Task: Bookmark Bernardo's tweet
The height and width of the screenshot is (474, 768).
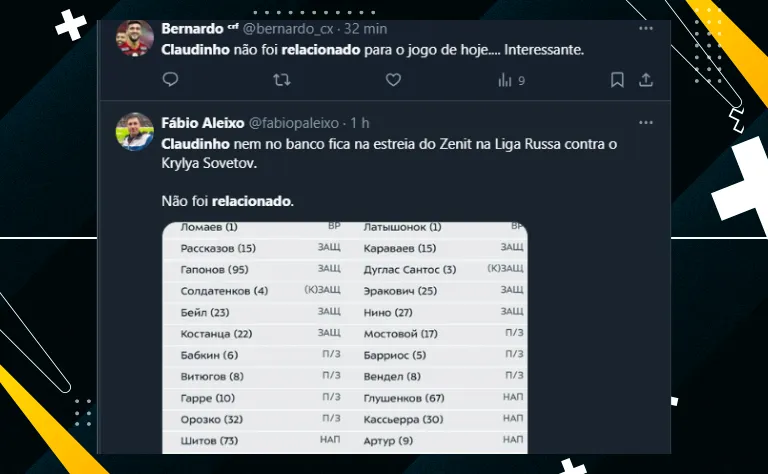Action: (x=618, y=80)
